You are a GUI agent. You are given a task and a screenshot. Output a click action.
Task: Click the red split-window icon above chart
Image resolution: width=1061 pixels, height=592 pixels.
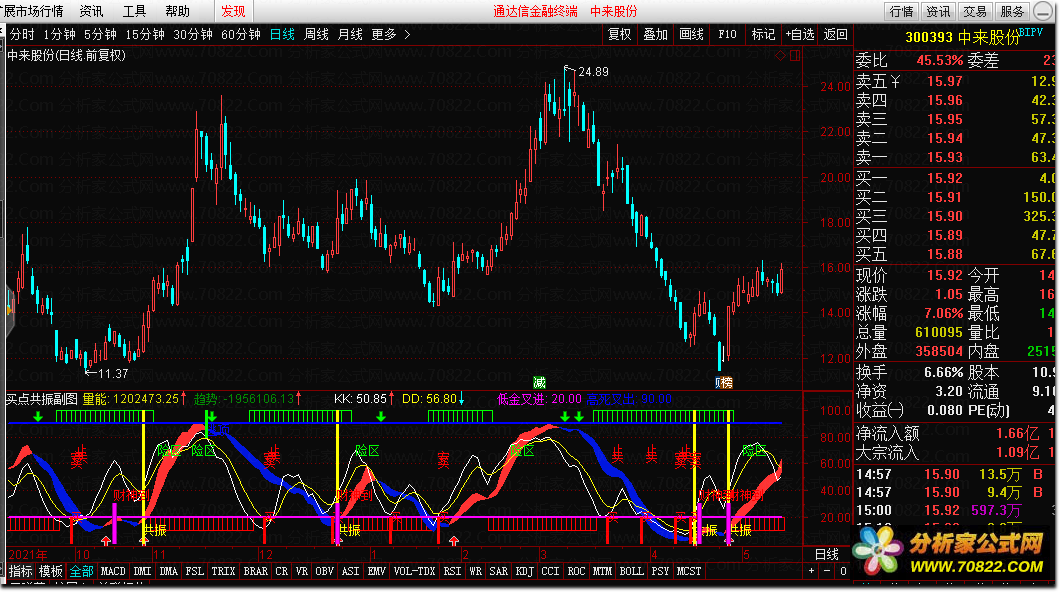[x=795, y=55]
